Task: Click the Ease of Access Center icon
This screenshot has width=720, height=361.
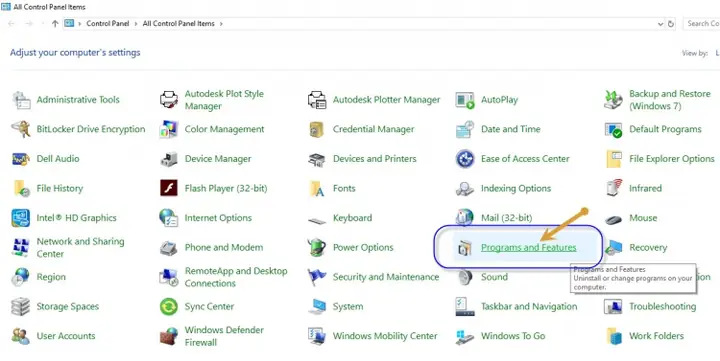Action: point(465,159)
